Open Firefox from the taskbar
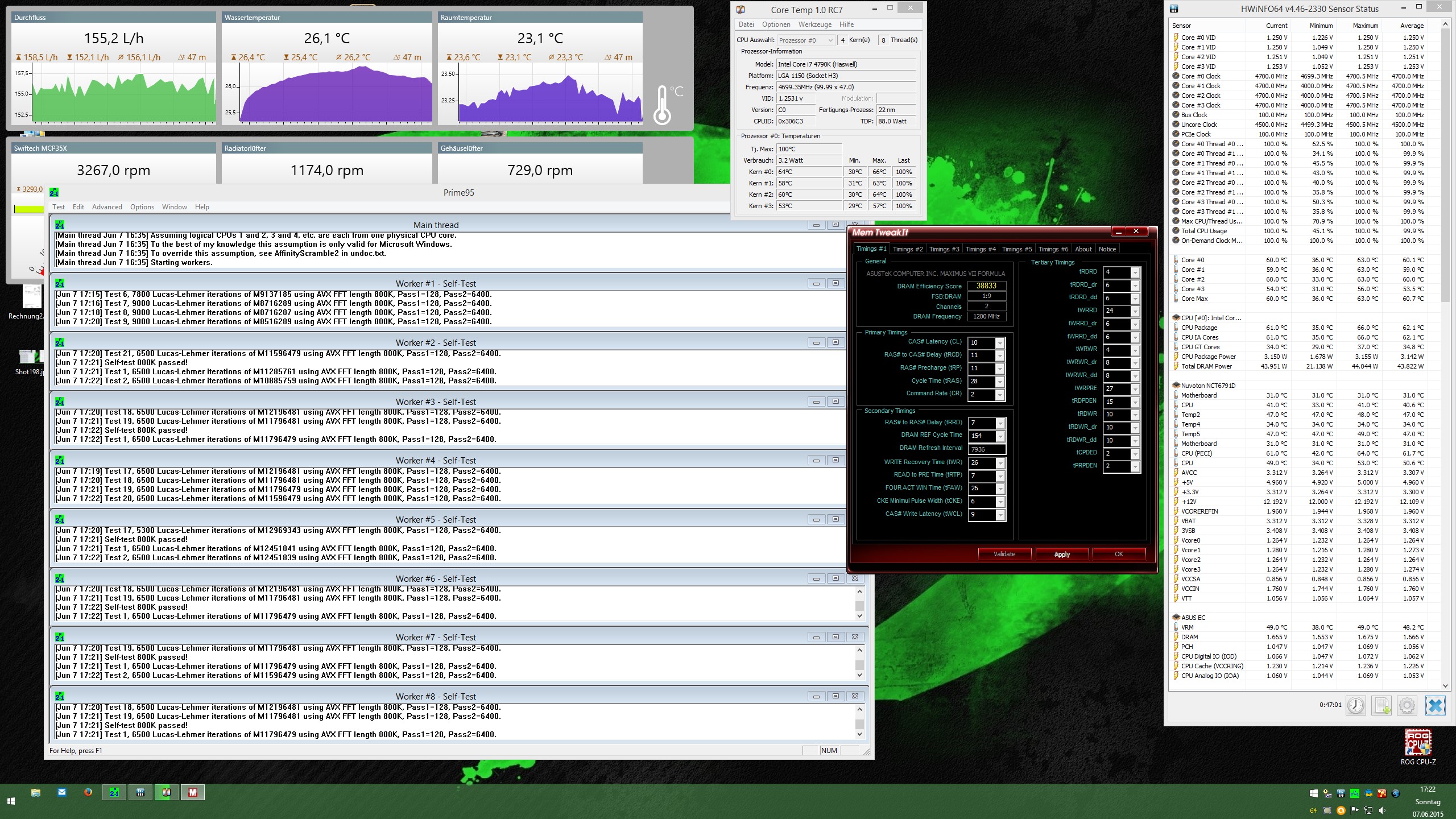The width and height of the screenshot is (1456, 819). coord(88,792)
